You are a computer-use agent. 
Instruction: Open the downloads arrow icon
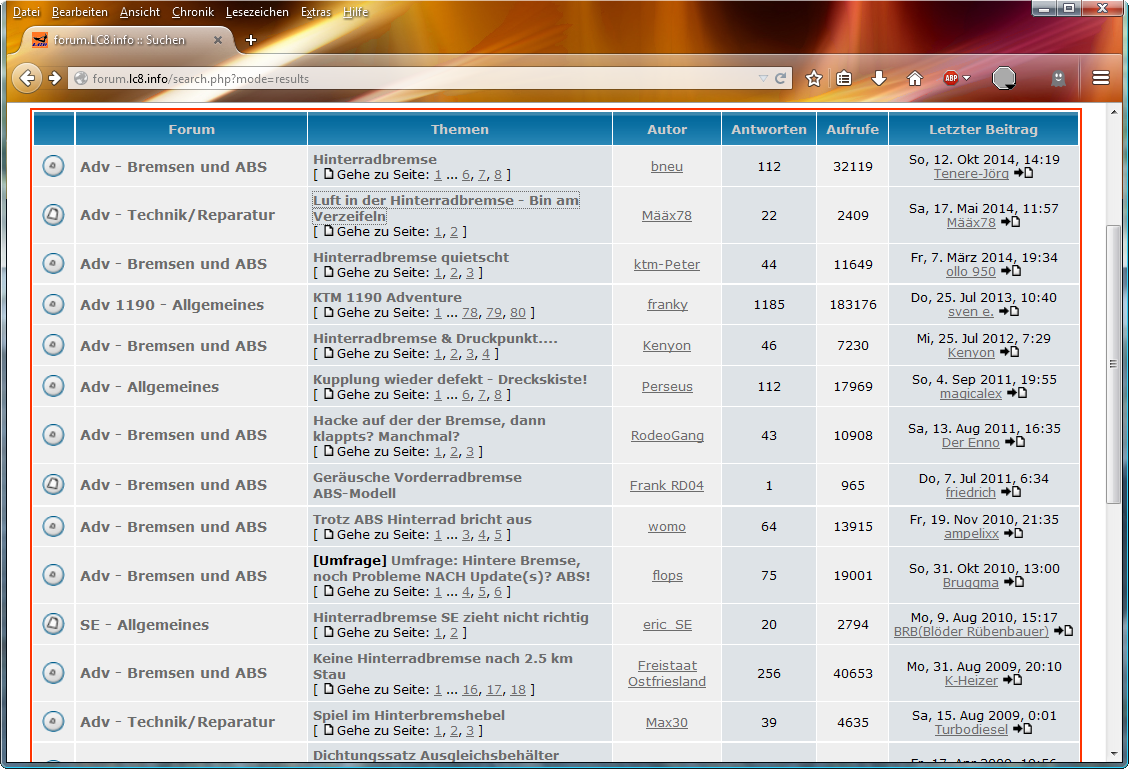(879, 78)
